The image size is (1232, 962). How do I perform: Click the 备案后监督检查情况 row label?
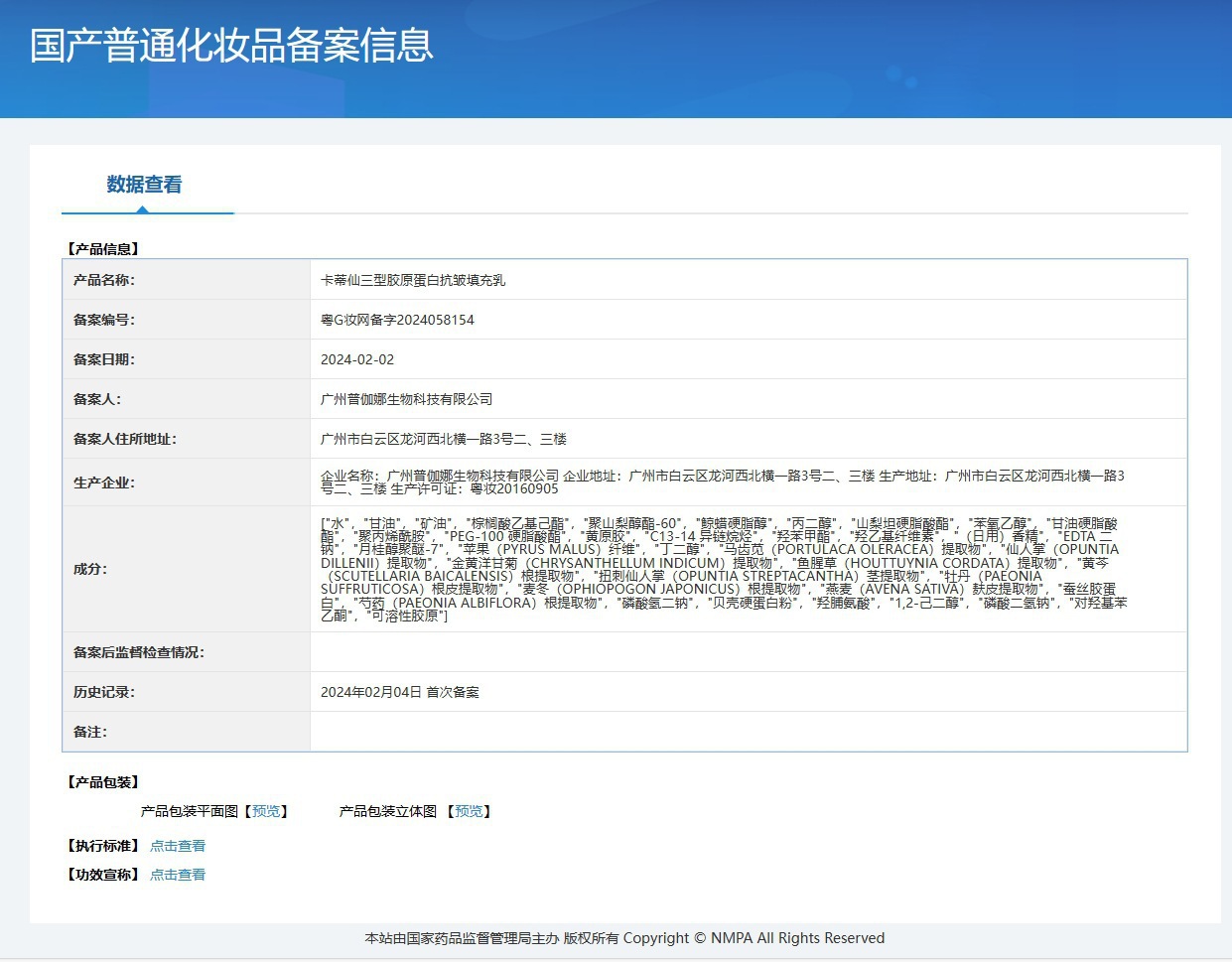click(x=139, y=652)
